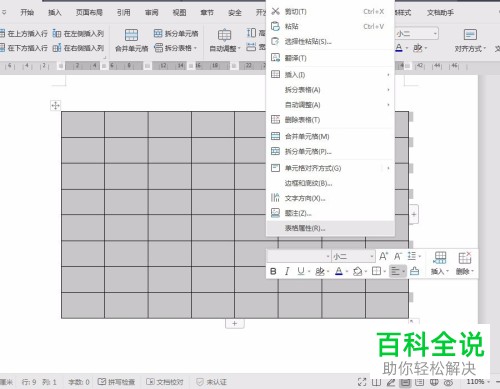Open the 文档助手 ribbon tab

pos(440,13)
